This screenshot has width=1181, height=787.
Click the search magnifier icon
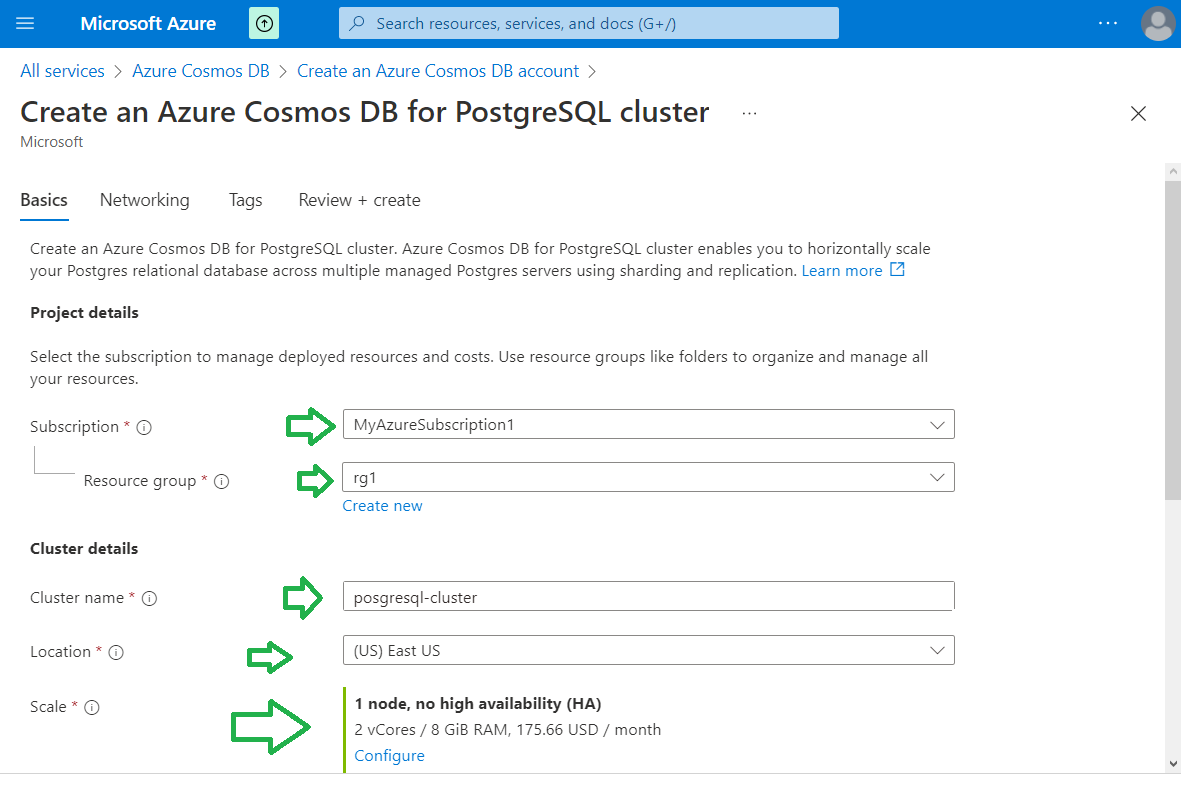point(358,23)
